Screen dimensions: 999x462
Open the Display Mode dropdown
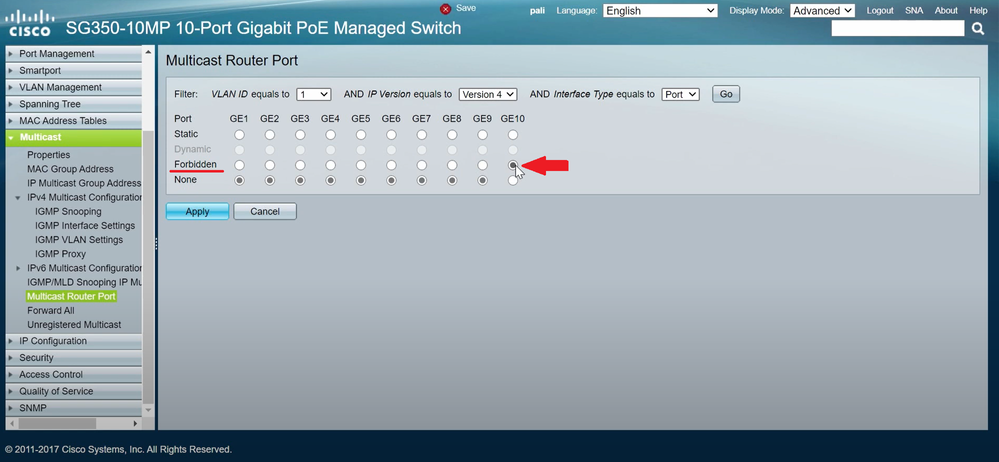pos(823,11)
